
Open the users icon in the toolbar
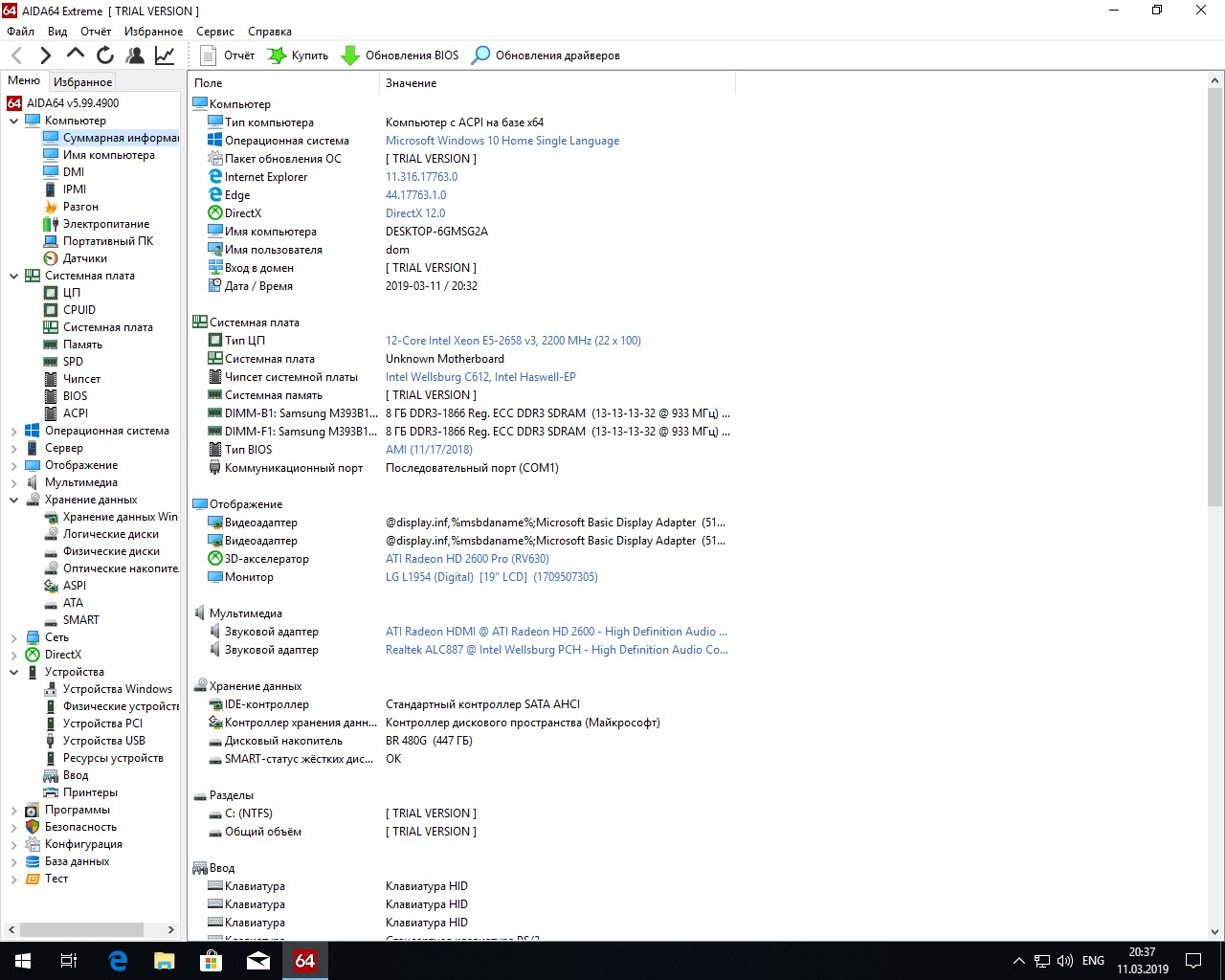pyautogui.click(x=135, y=56)
